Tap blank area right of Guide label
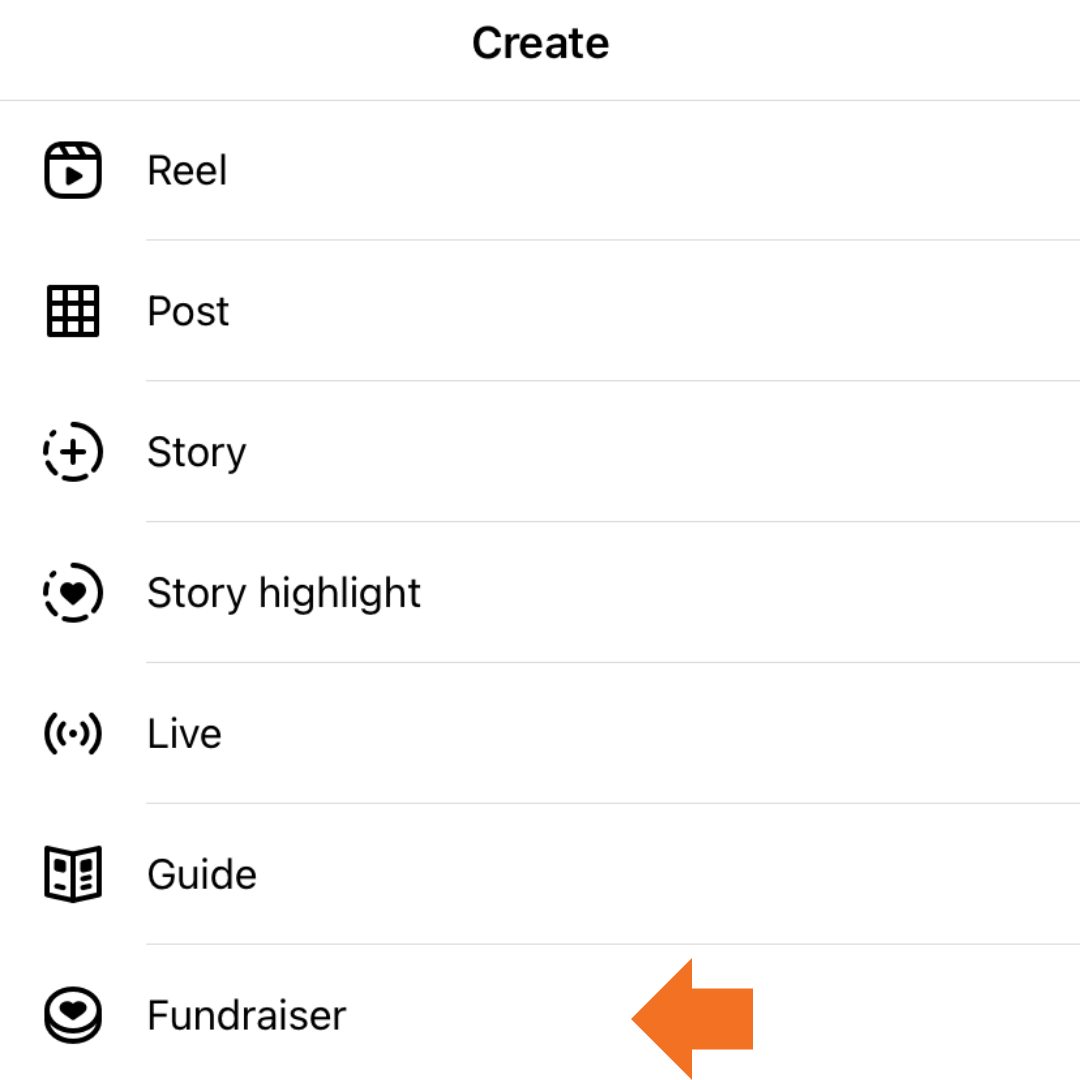This screenshot has height=1080, width=1080. (x=650, y=875)
